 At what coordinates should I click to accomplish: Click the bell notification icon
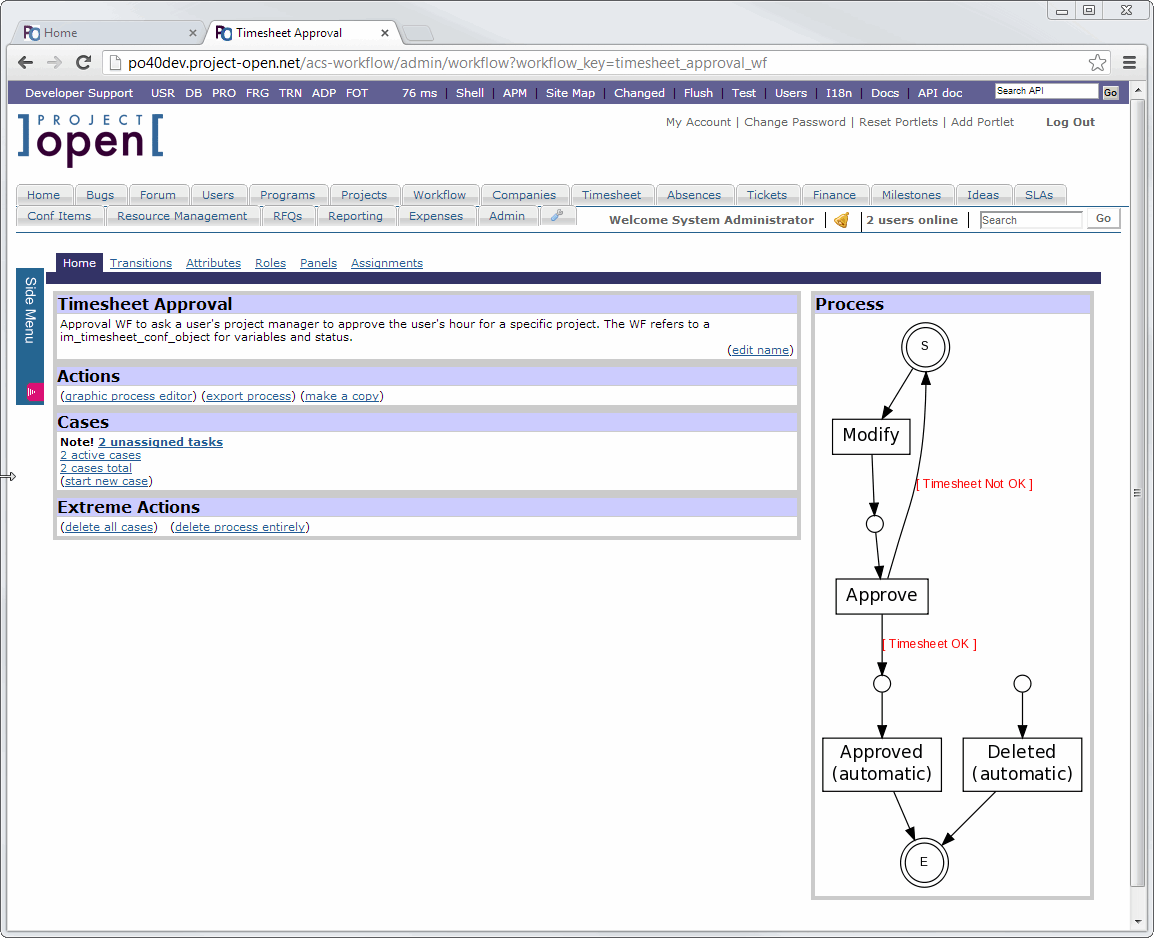[842, 219]
